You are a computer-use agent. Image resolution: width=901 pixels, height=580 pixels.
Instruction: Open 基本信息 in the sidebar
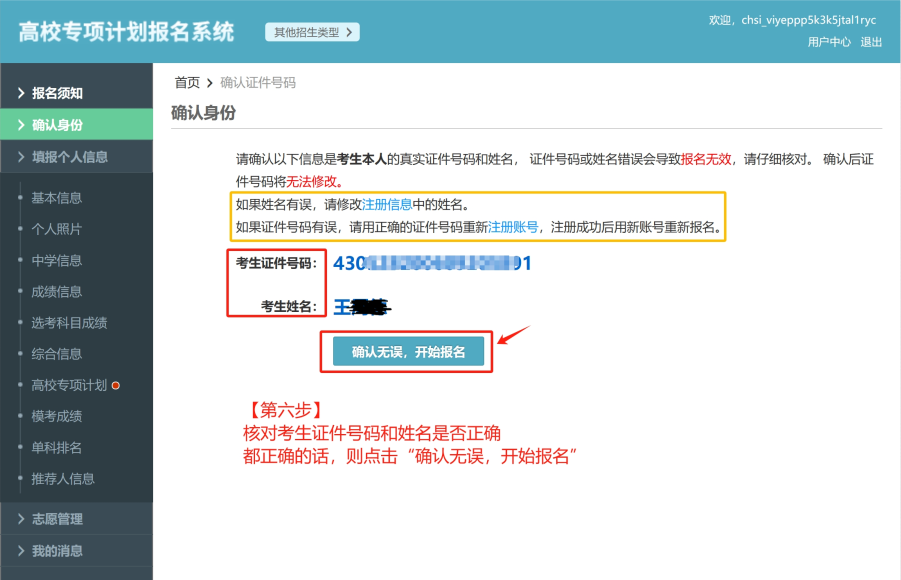click(57, 198)
